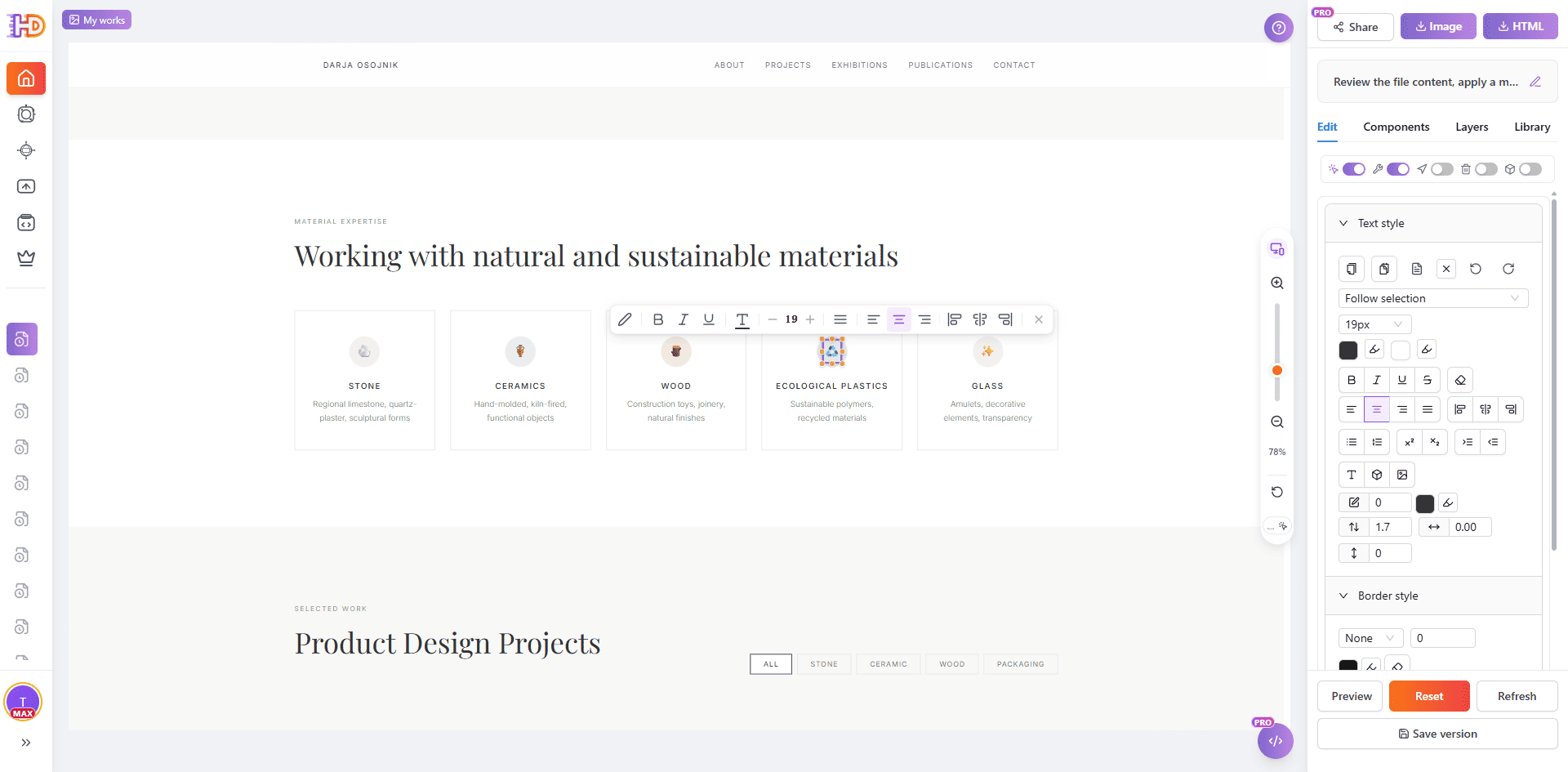This screenshot has width=1568, height=772.
Task: Click the bulleted list icon in Text style panel
Action: (1352, 442)
